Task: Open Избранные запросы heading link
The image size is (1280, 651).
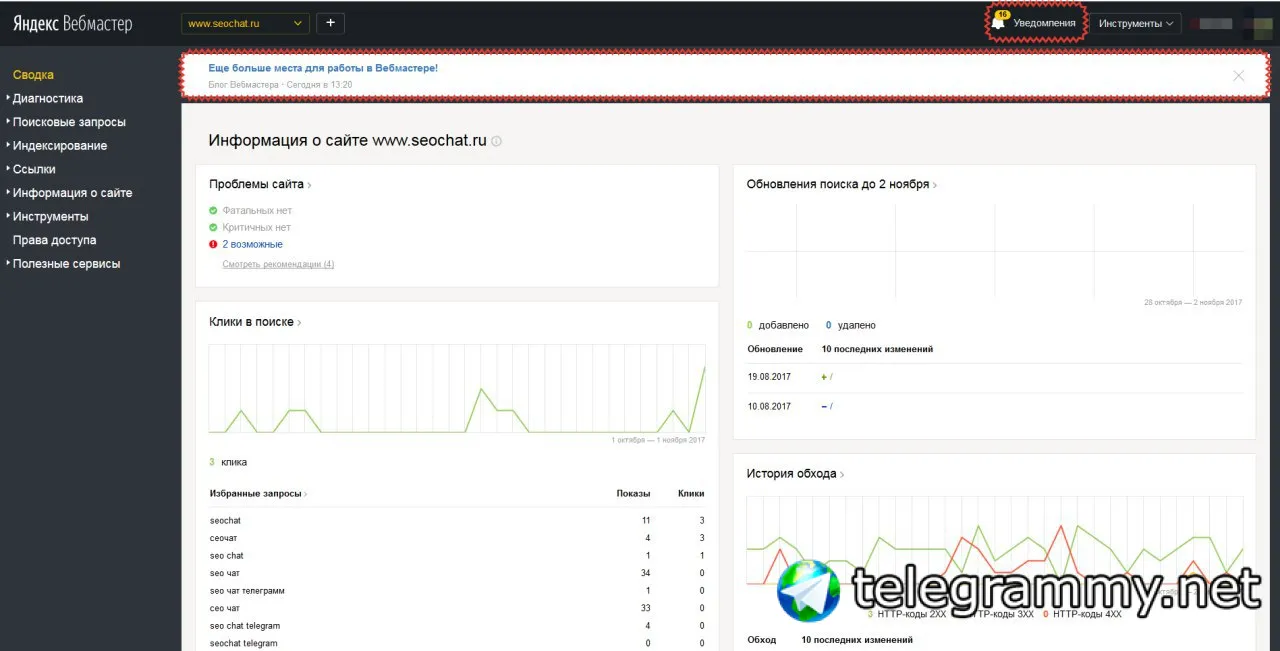Action: point(258,494)
